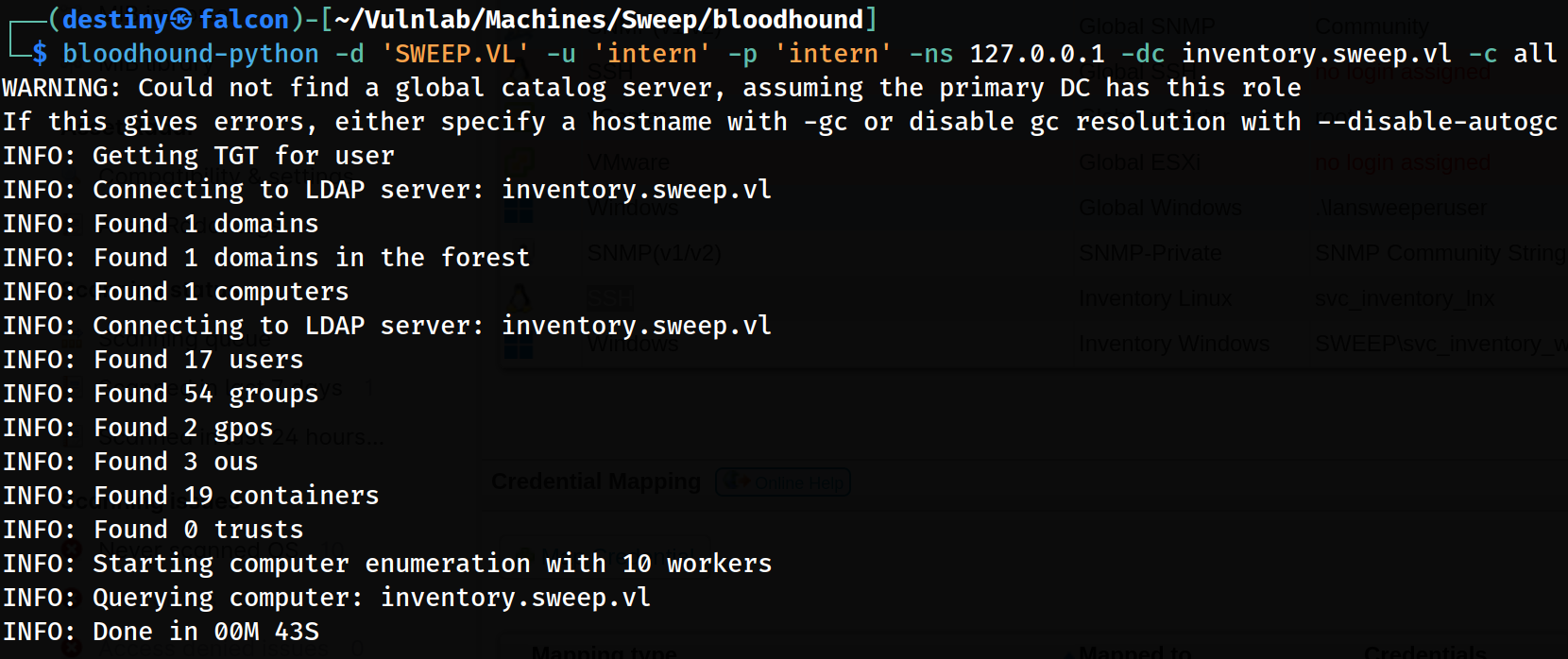Screen dimensions: 1568x659
Task: Click the faded VMware credential row
Action: pyautogui.click(x=628, y=163)
